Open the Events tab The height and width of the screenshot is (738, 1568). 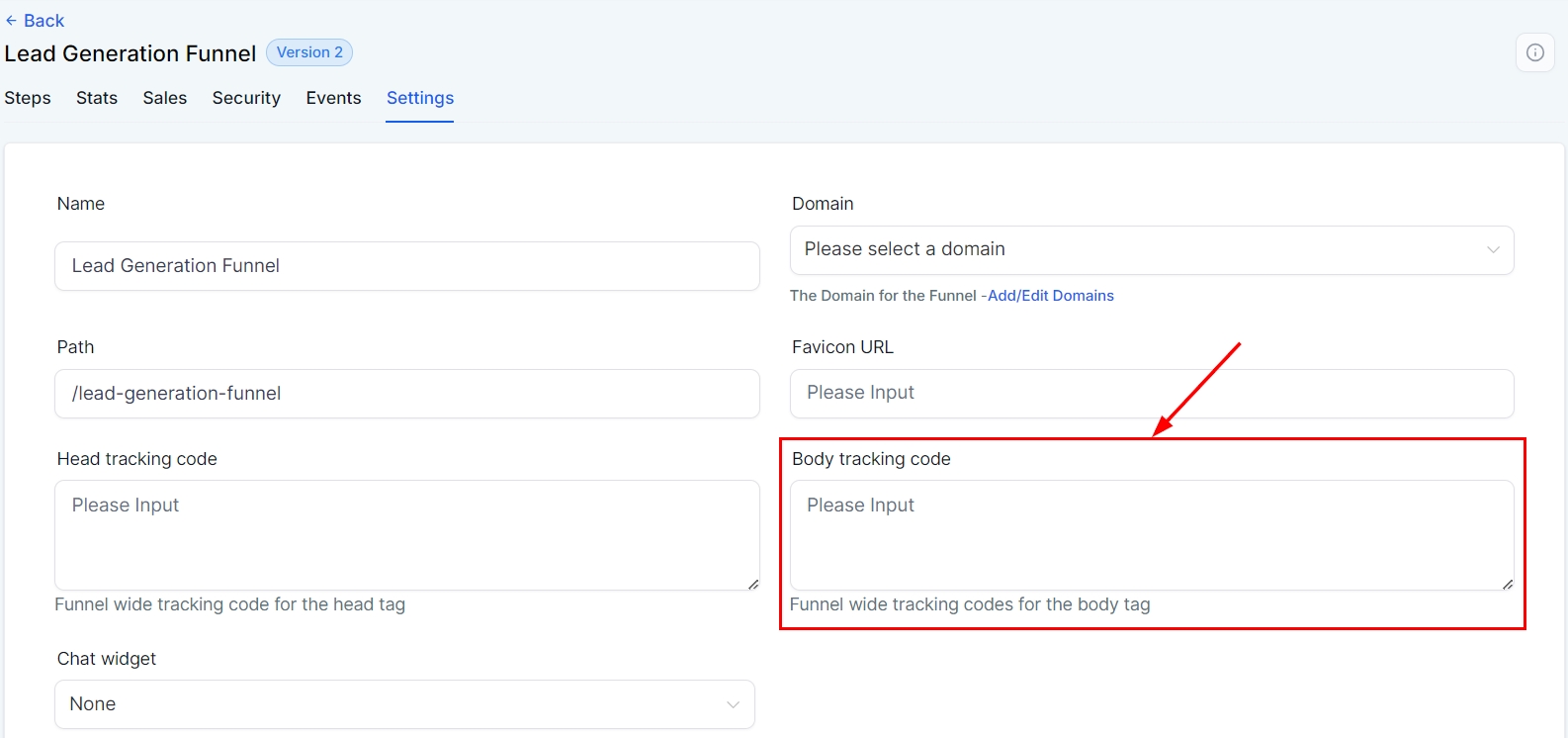[333, 98]
